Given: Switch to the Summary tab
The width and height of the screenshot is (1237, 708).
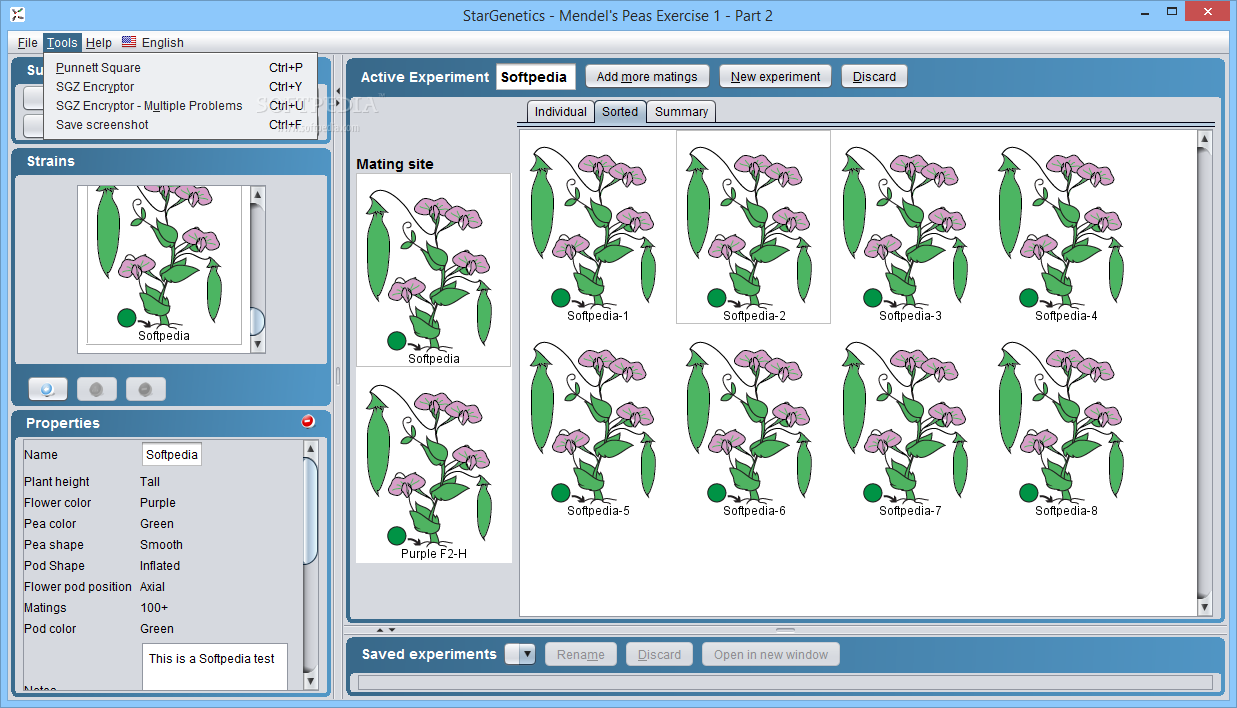Looking at the screenshot, I should pyautogui.click(x=681, y=111).
